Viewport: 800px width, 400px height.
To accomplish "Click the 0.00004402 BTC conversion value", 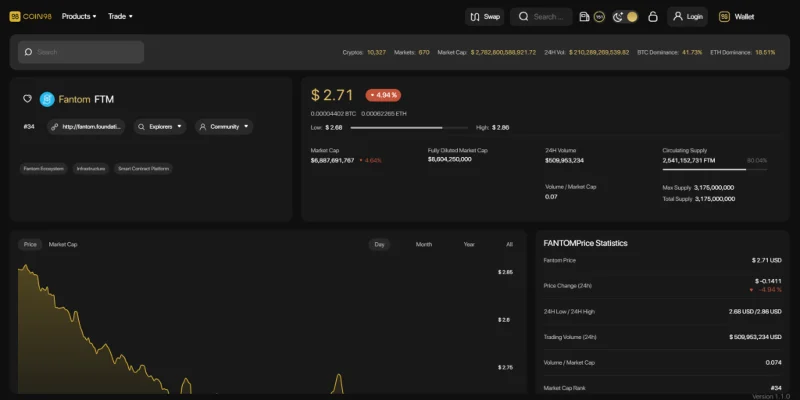I will 333,113.
